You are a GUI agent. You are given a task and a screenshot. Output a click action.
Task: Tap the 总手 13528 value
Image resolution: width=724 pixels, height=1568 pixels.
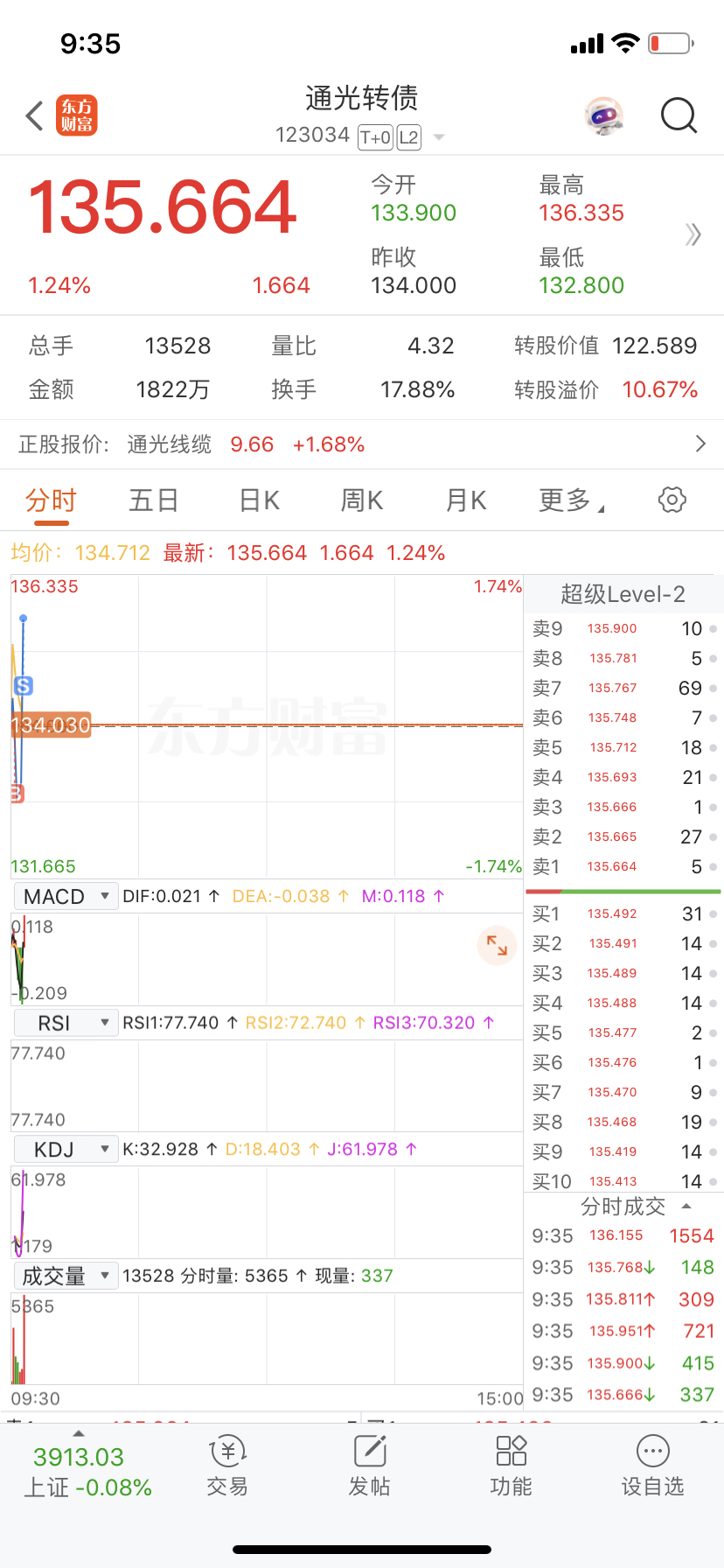pos(178,346)
